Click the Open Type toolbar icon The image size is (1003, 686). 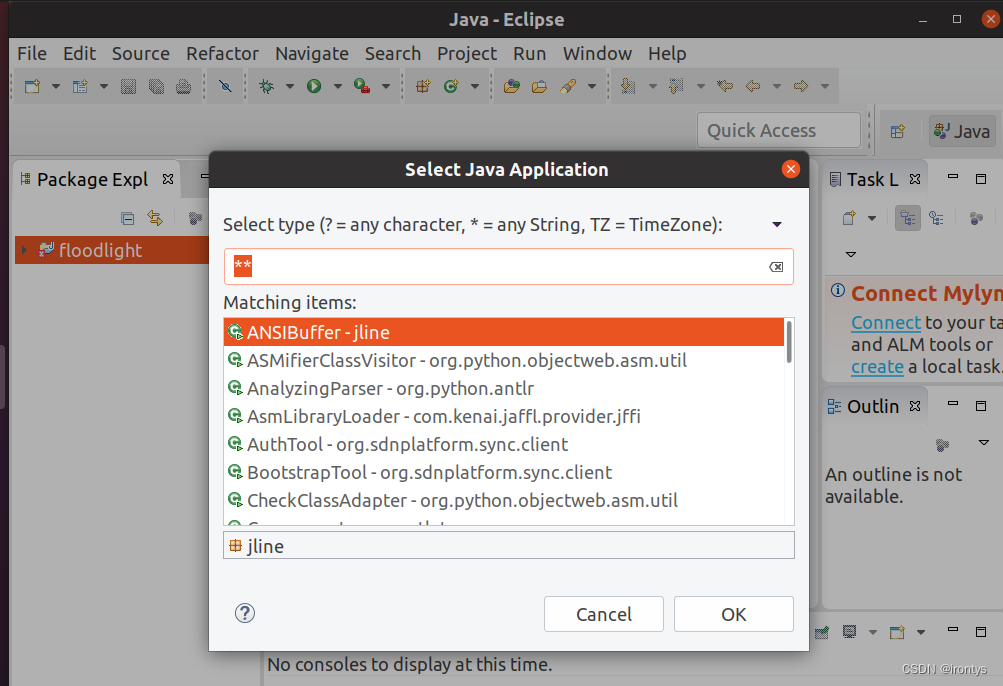[512, 86]
